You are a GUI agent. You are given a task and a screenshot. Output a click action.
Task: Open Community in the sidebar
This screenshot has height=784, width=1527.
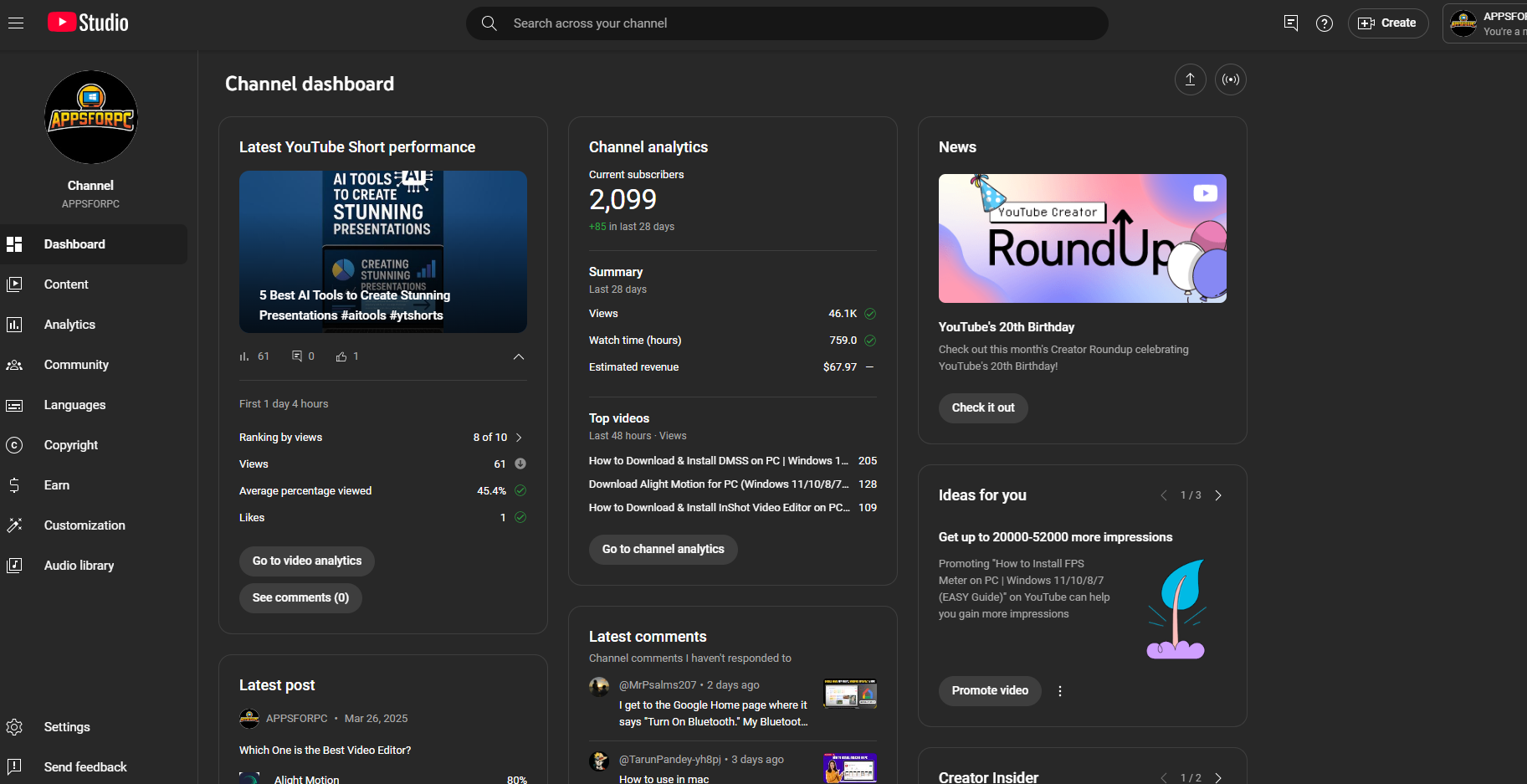94,365
